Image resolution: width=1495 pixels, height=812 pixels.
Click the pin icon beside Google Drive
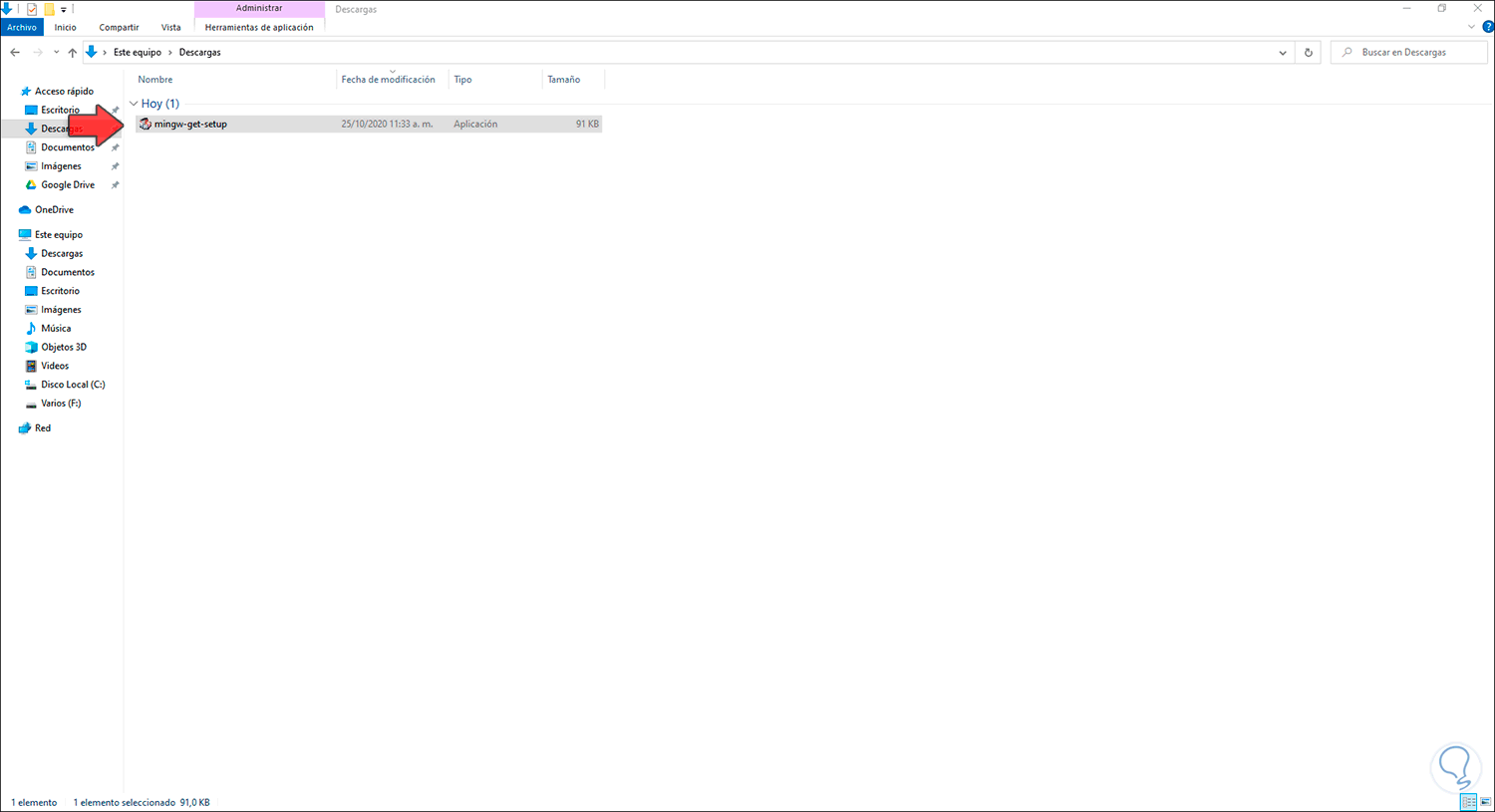pyautogui.click(x=116, y=185)
